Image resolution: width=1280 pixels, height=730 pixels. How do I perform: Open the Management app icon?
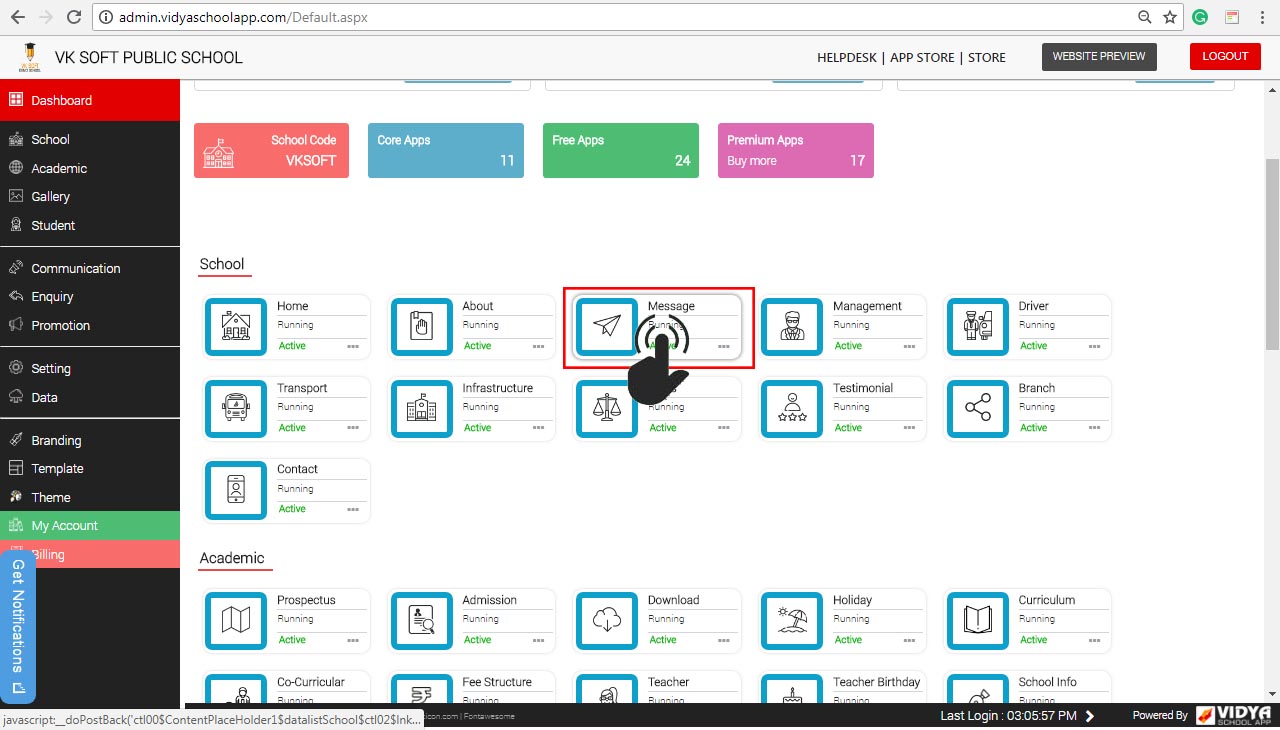(792, 326)
